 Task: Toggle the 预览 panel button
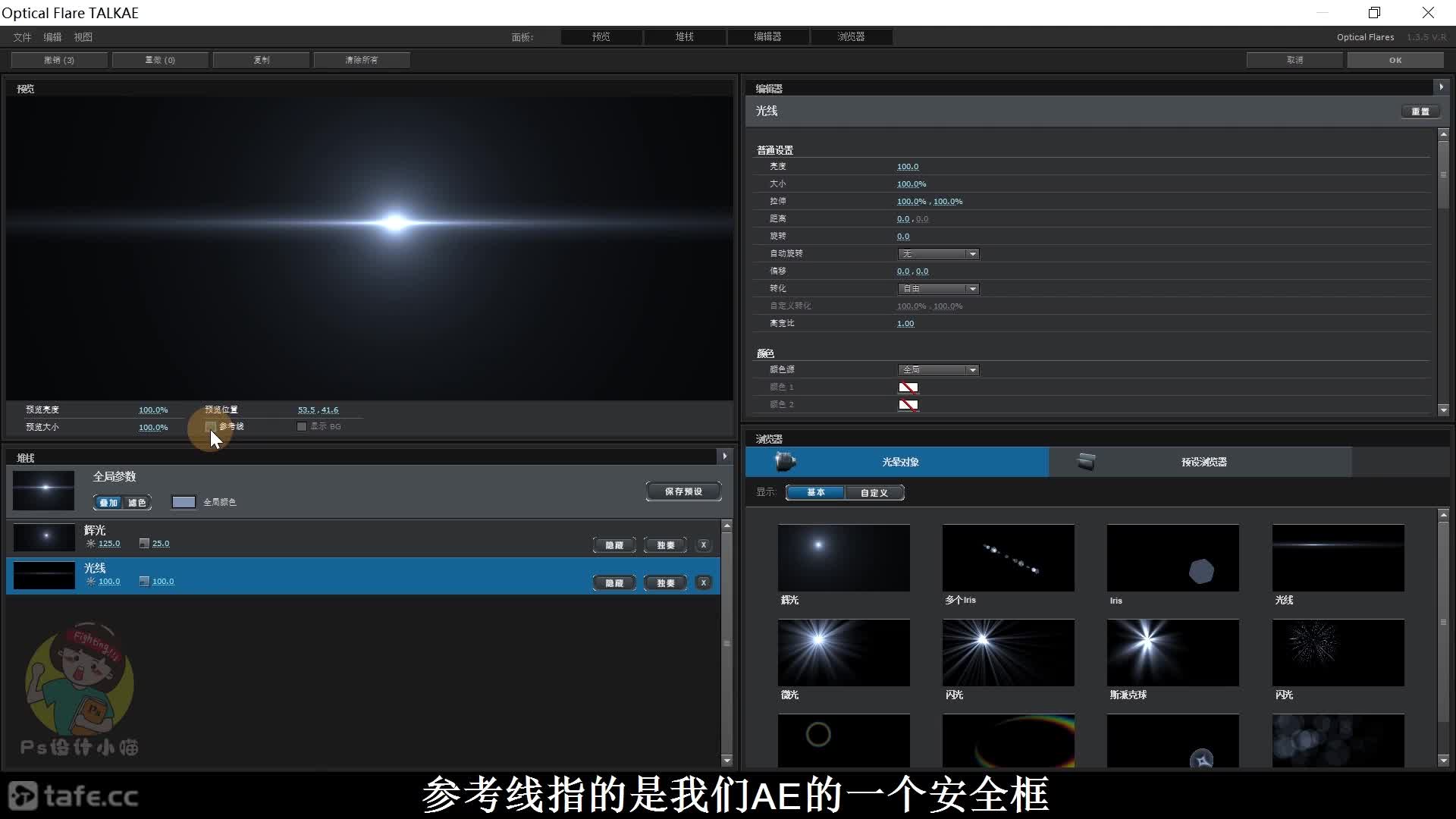coord(601,36)
